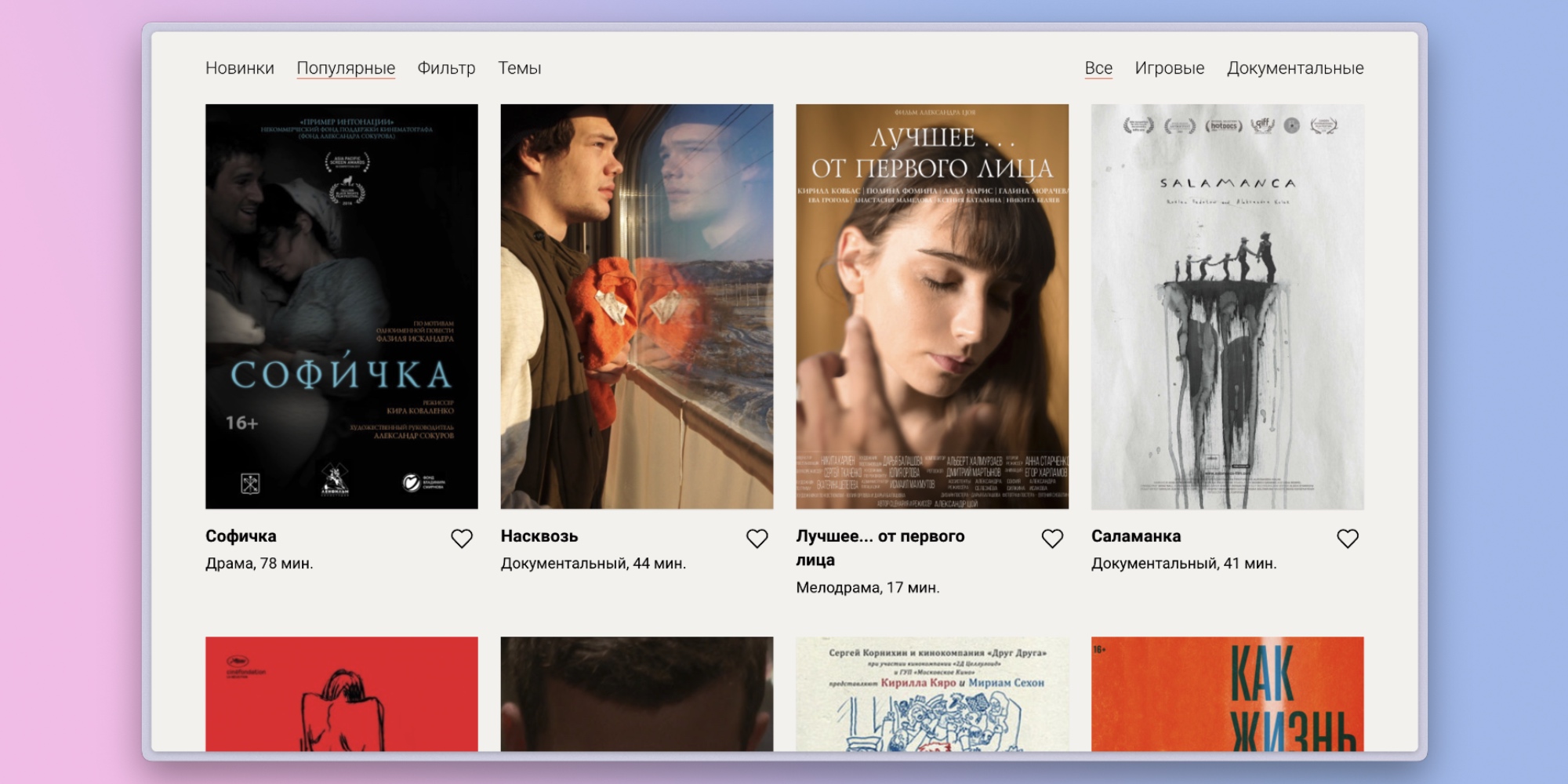The image size is (1568, 784).
Task: Click the Софичка title link
Action: pos(241,536)
